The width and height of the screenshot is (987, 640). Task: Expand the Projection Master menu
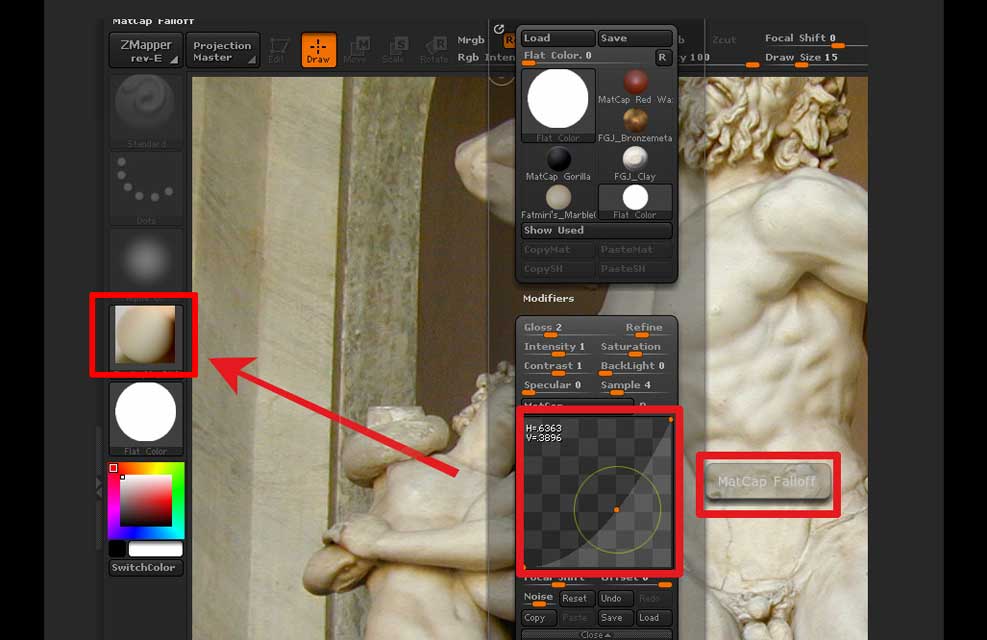(x=222, y=50)
